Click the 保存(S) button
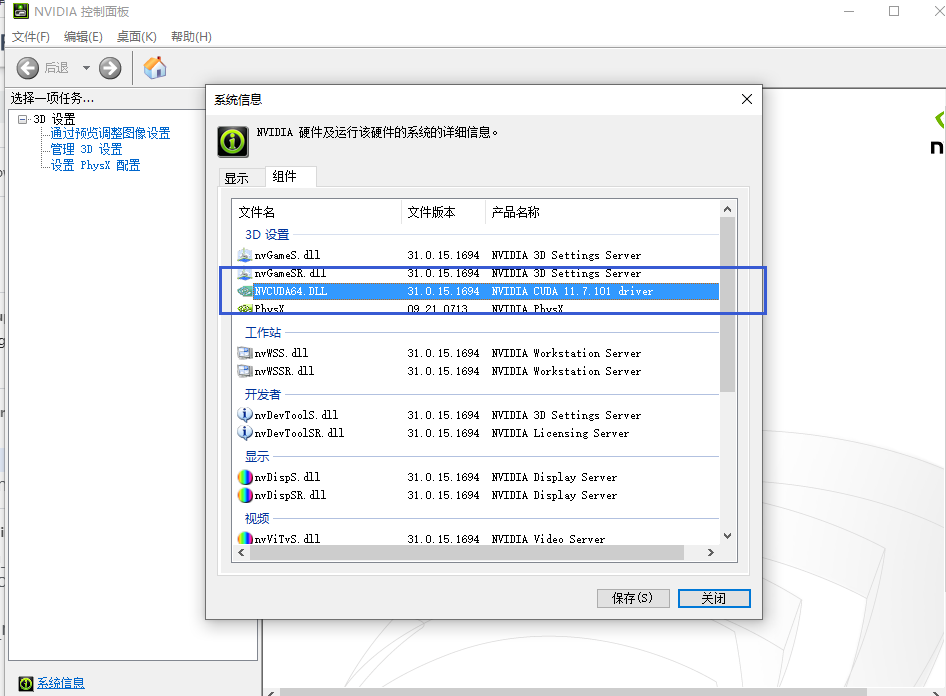946x696 pixels. pos(633,598)
